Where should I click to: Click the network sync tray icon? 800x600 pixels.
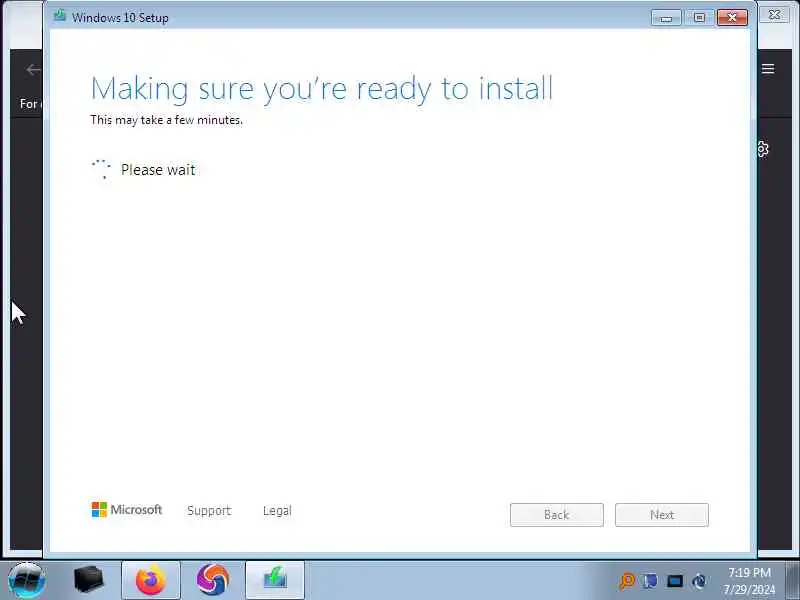pos(699,581)
